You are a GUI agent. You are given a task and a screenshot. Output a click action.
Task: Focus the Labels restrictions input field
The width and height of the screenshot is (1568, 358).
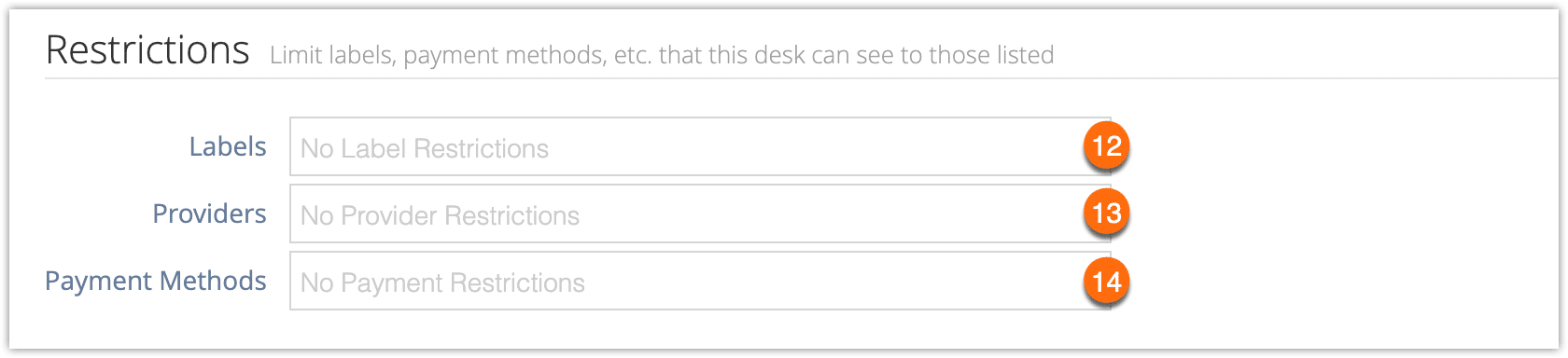pos(700,146)
